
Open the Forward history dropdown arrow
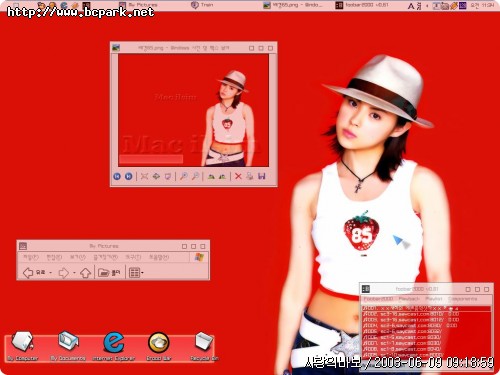coord(74,273)
